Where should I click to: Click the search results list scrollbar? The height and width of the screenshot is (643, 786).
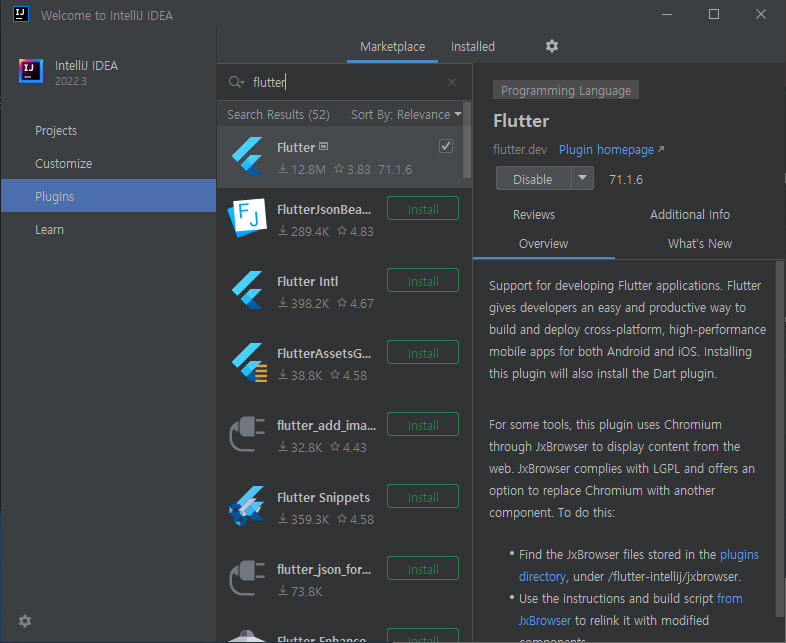467,140
